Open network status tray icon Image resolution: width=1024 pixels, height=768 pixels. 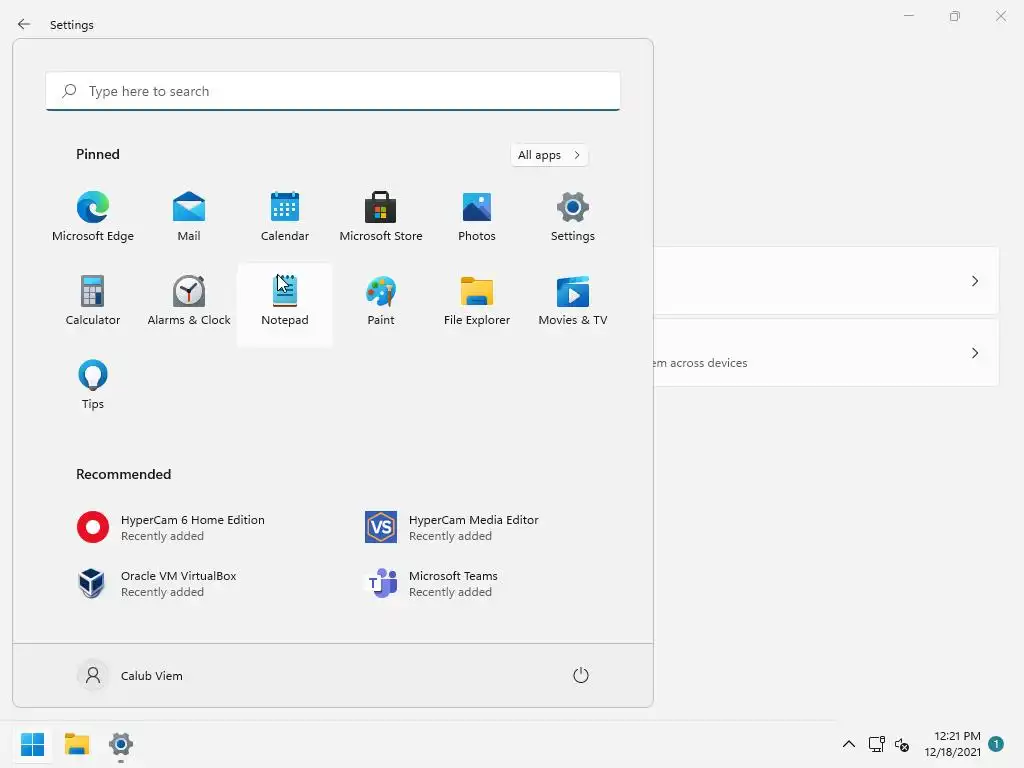[x=876, y=744]
